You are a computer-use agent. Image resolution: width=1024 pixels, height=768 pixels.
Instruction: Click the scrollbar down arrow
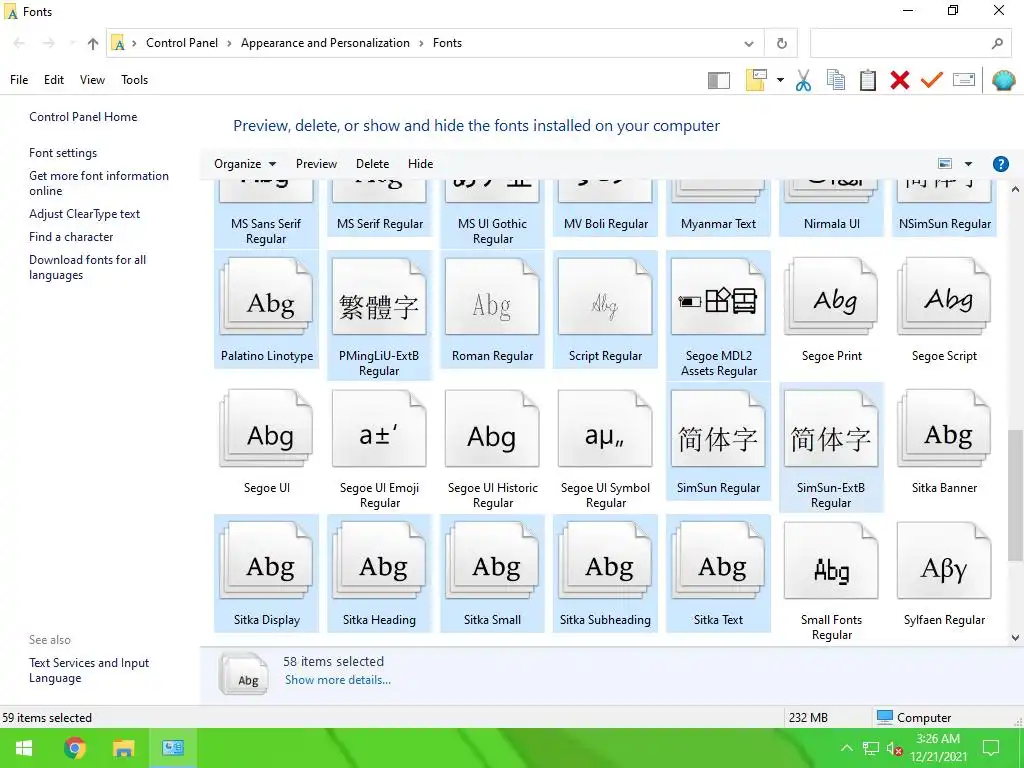point(1015,637)
